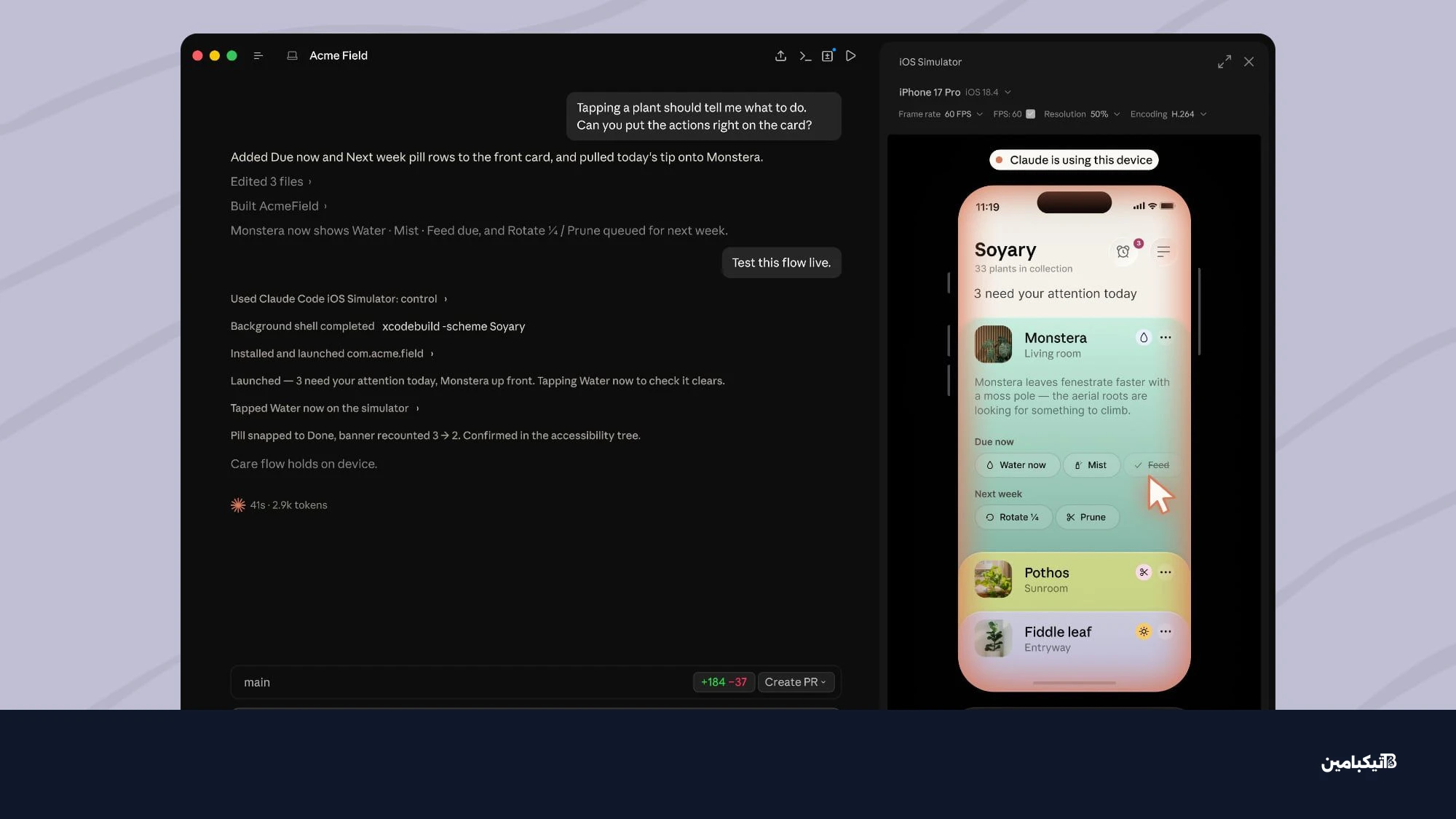Open the Create PR dropdown button

pos(795,682)
